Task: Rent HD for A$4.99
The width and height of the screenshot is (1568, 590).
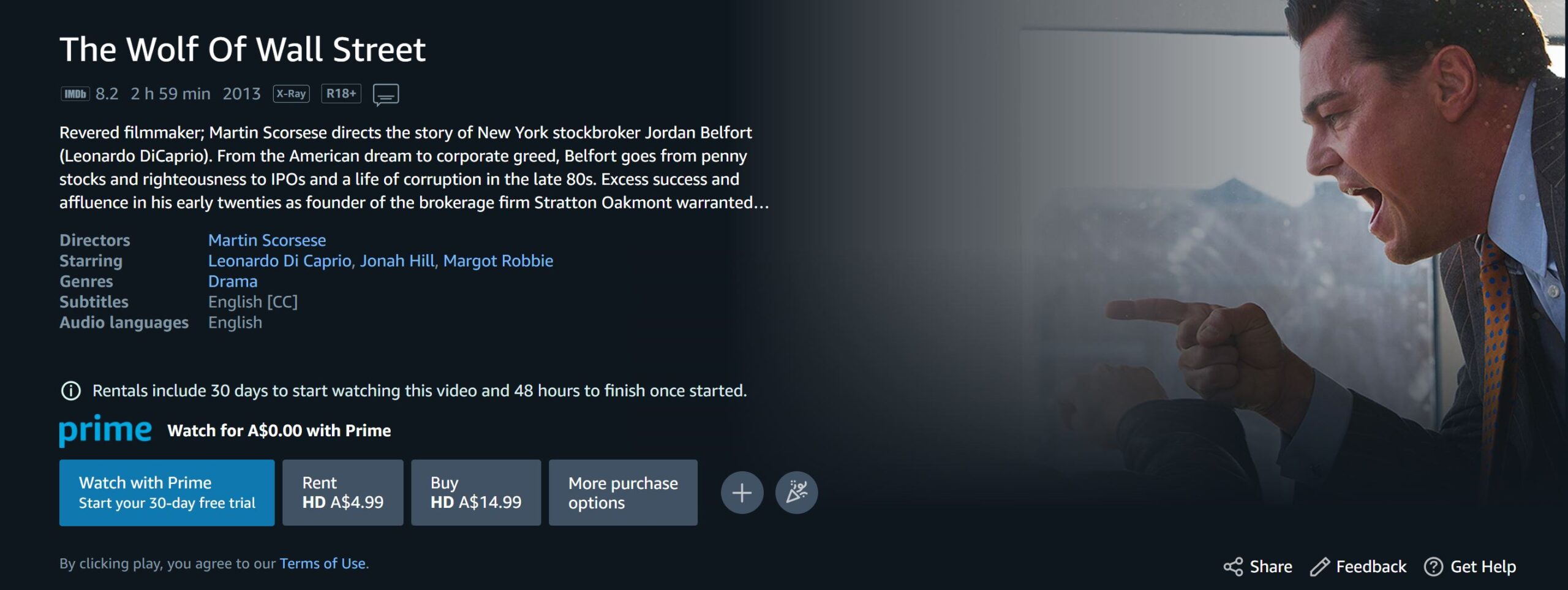Action: (343, 493)
